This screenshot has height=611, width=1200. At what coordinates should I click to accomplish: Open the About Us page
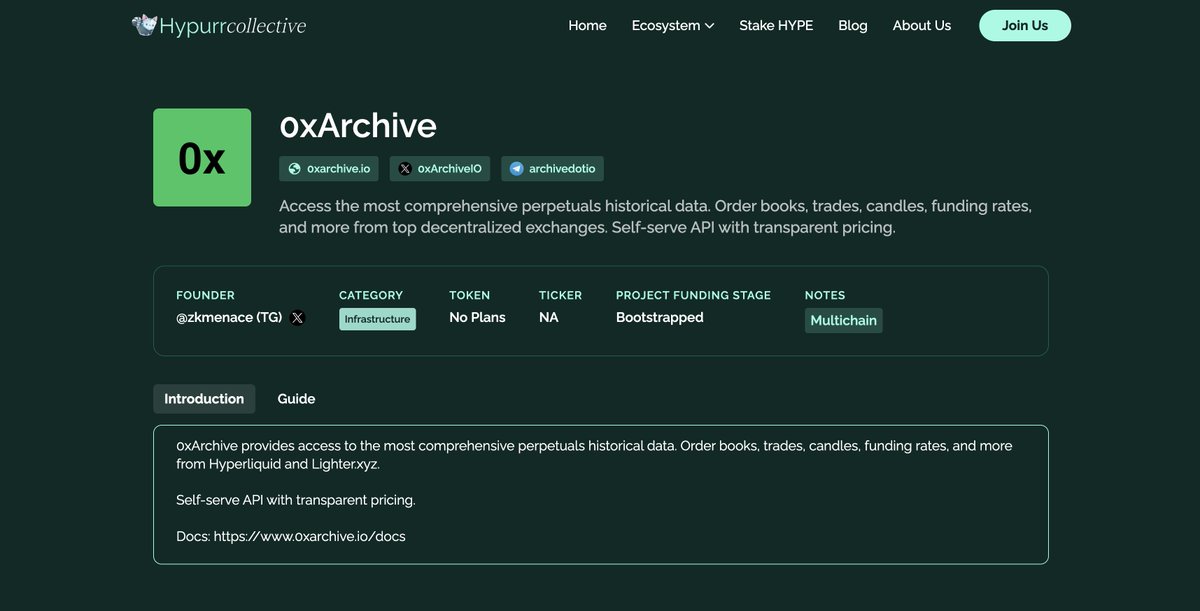[922, 25]
